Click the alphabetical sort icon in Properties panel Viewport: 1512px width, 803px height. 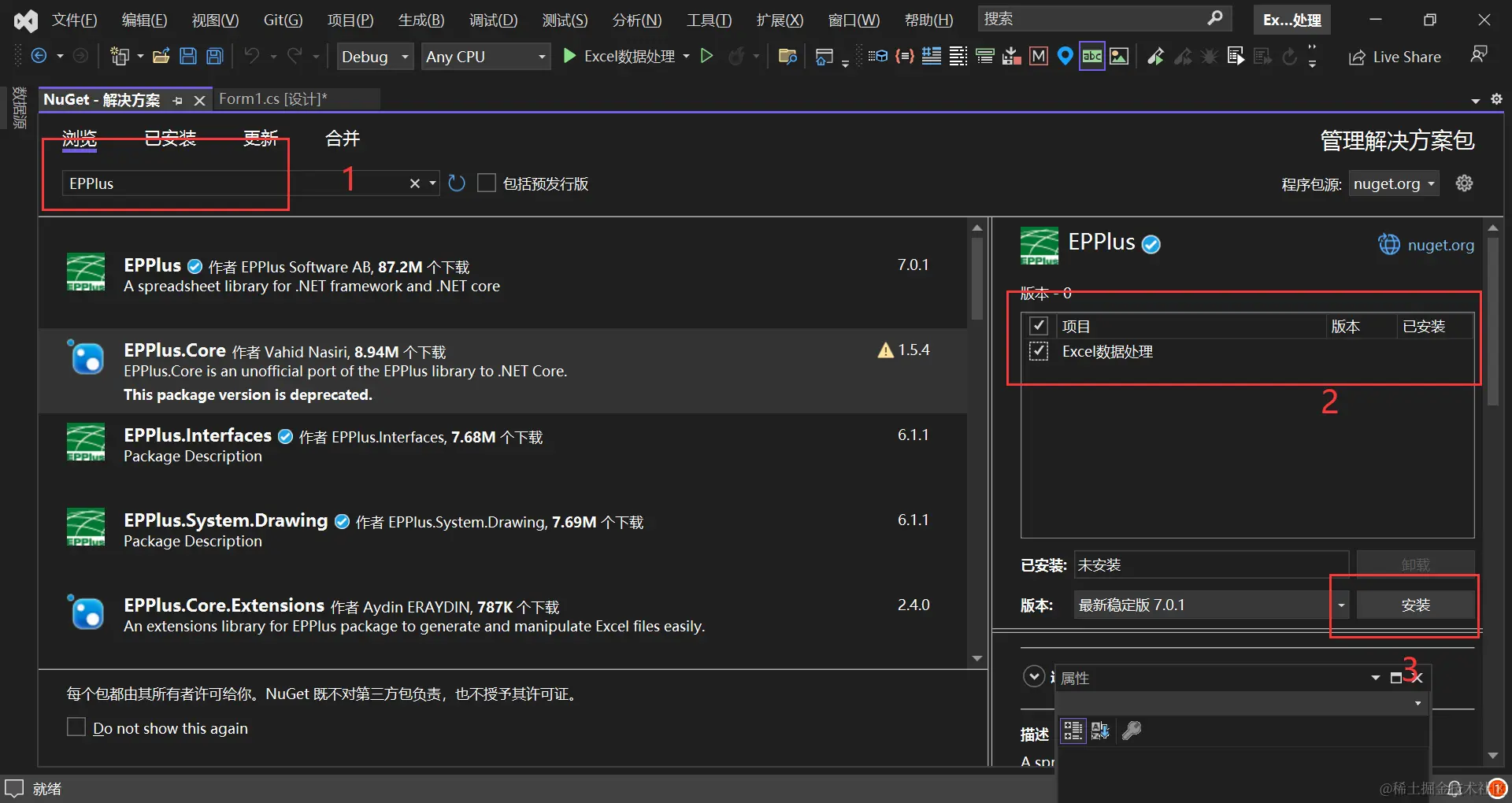[1100, 731]
